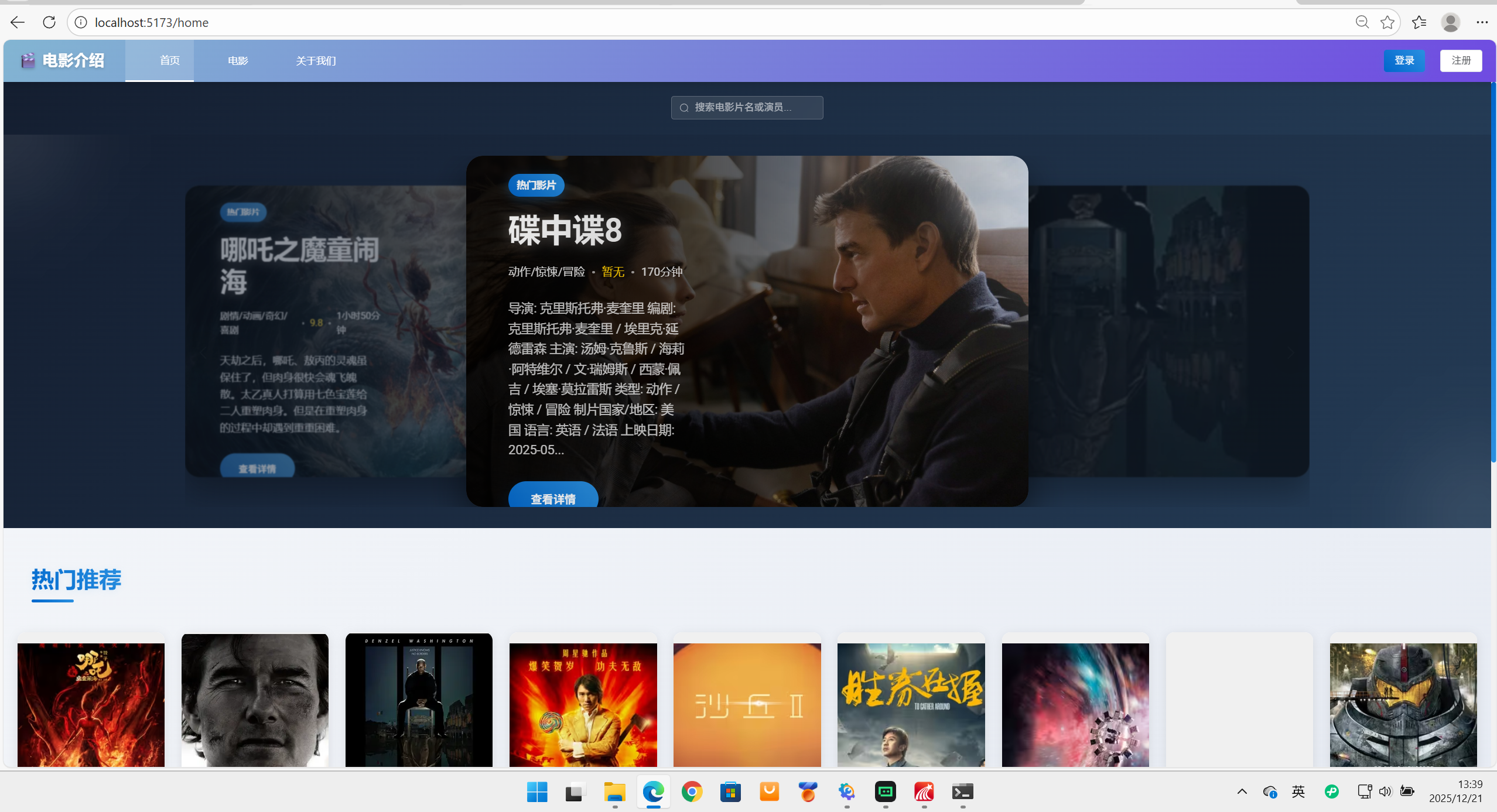The width and height of the screenshot is (1497, 812).
Task: Open the giant robot poster thumbnail
Action: (1403, 705)
